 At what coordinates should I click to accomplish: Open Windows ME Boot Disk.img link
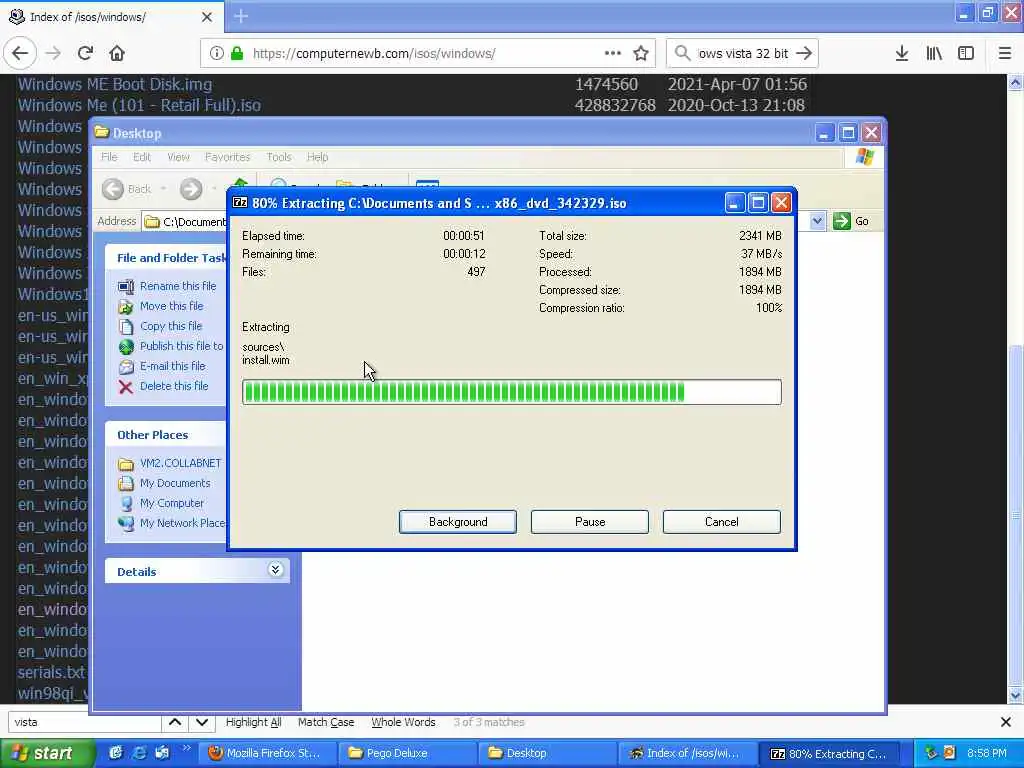pos(115,84)
